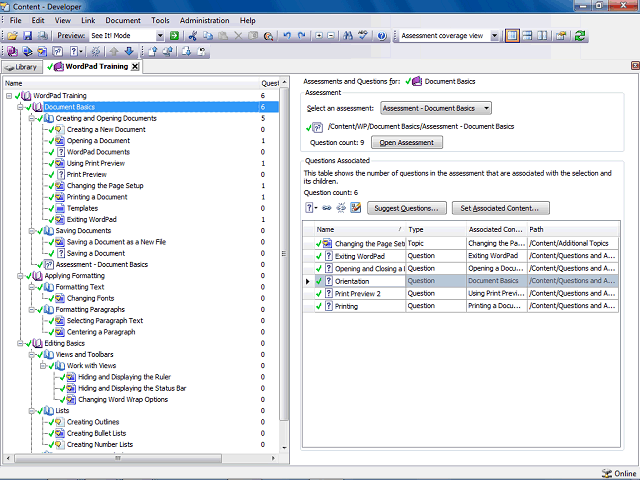The width and height of the screenshot is (640, 480).
Task: Click the ABC spell check icon
Action: click(363, 36)
